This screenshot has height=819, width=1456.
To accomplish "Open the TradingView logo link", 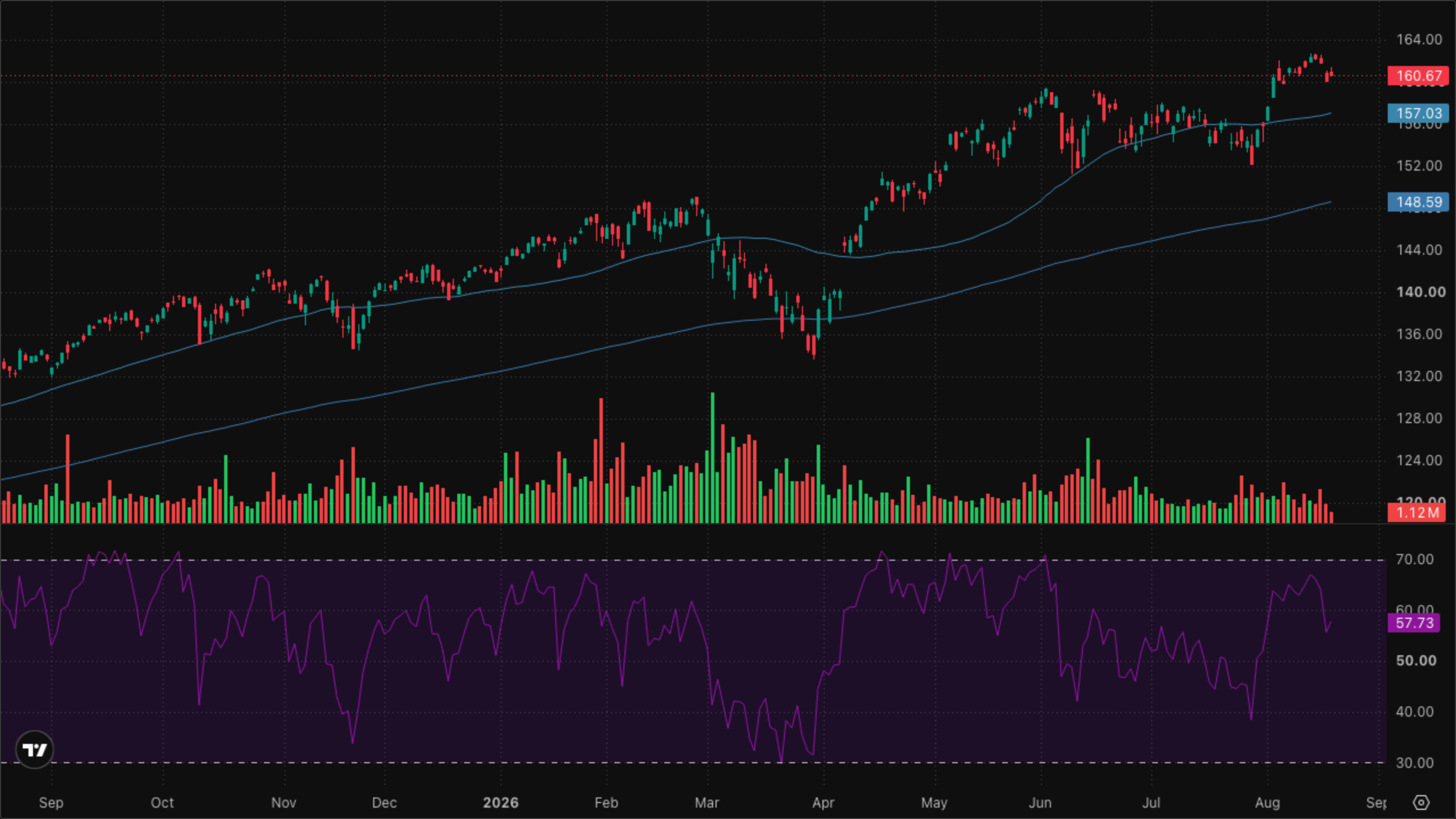I will [35, 750].
